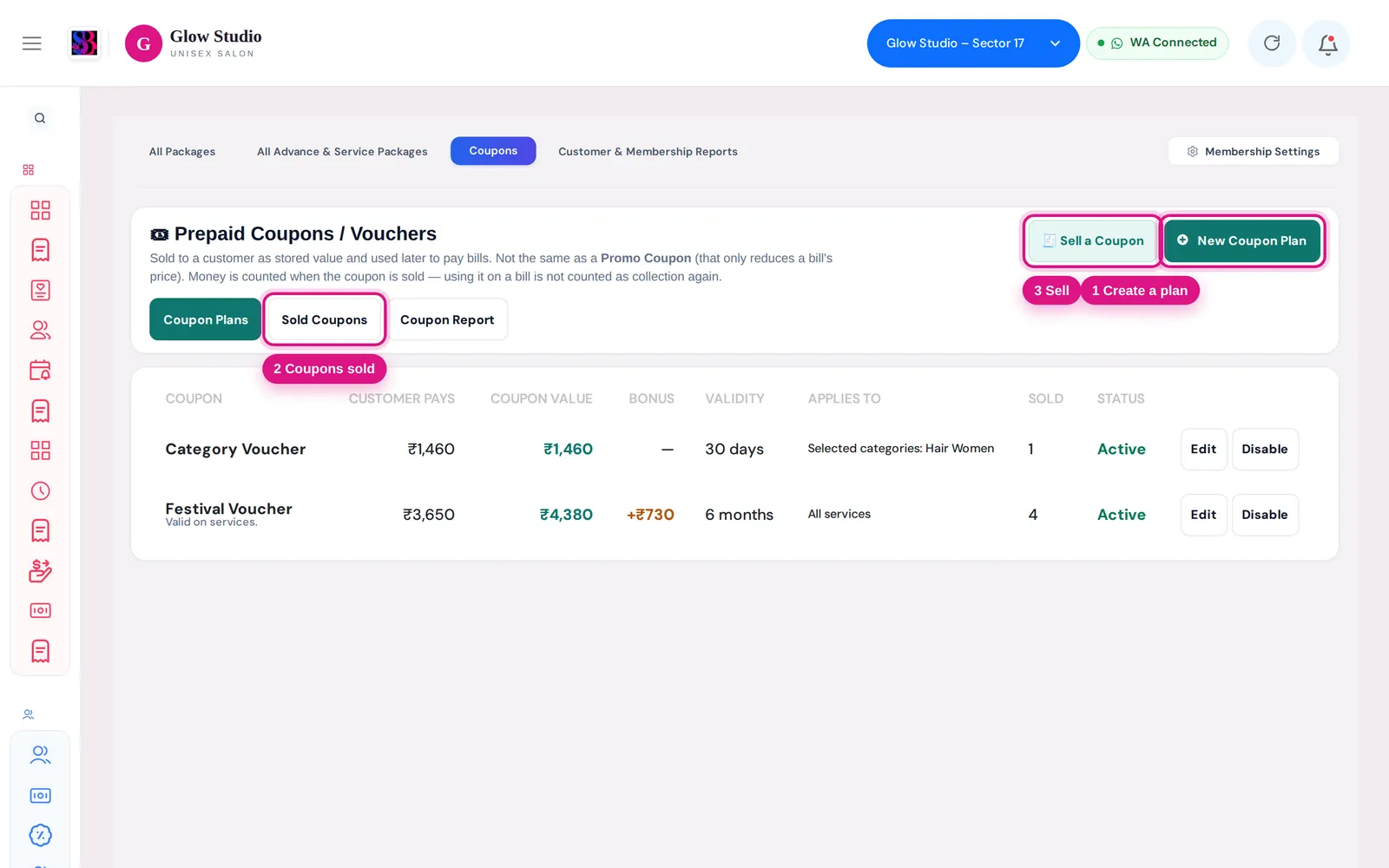Screen dimensions: 1389x868
Task: Open the blue ticket icon in sidebar
Action: pyautogui.click(x=40, y=795)
